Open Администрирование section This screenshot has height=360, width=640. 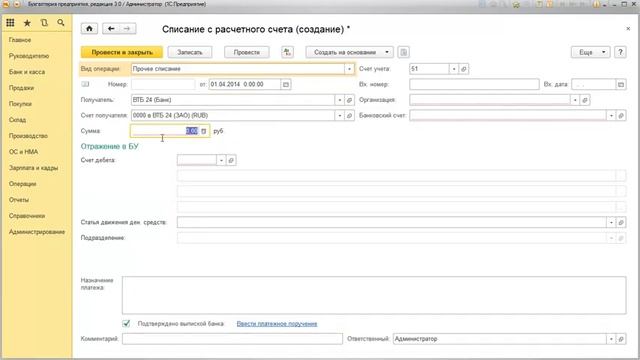37,232
